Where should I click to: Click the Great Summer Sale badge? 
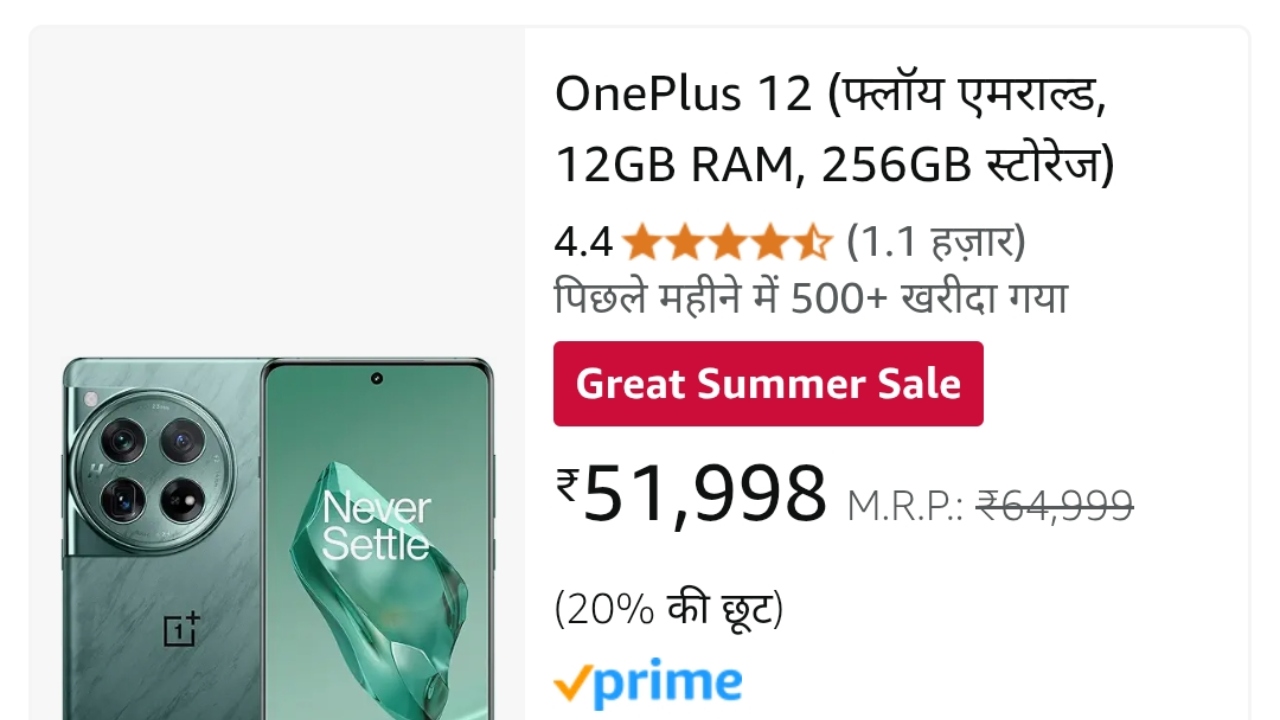coord(768,384)
